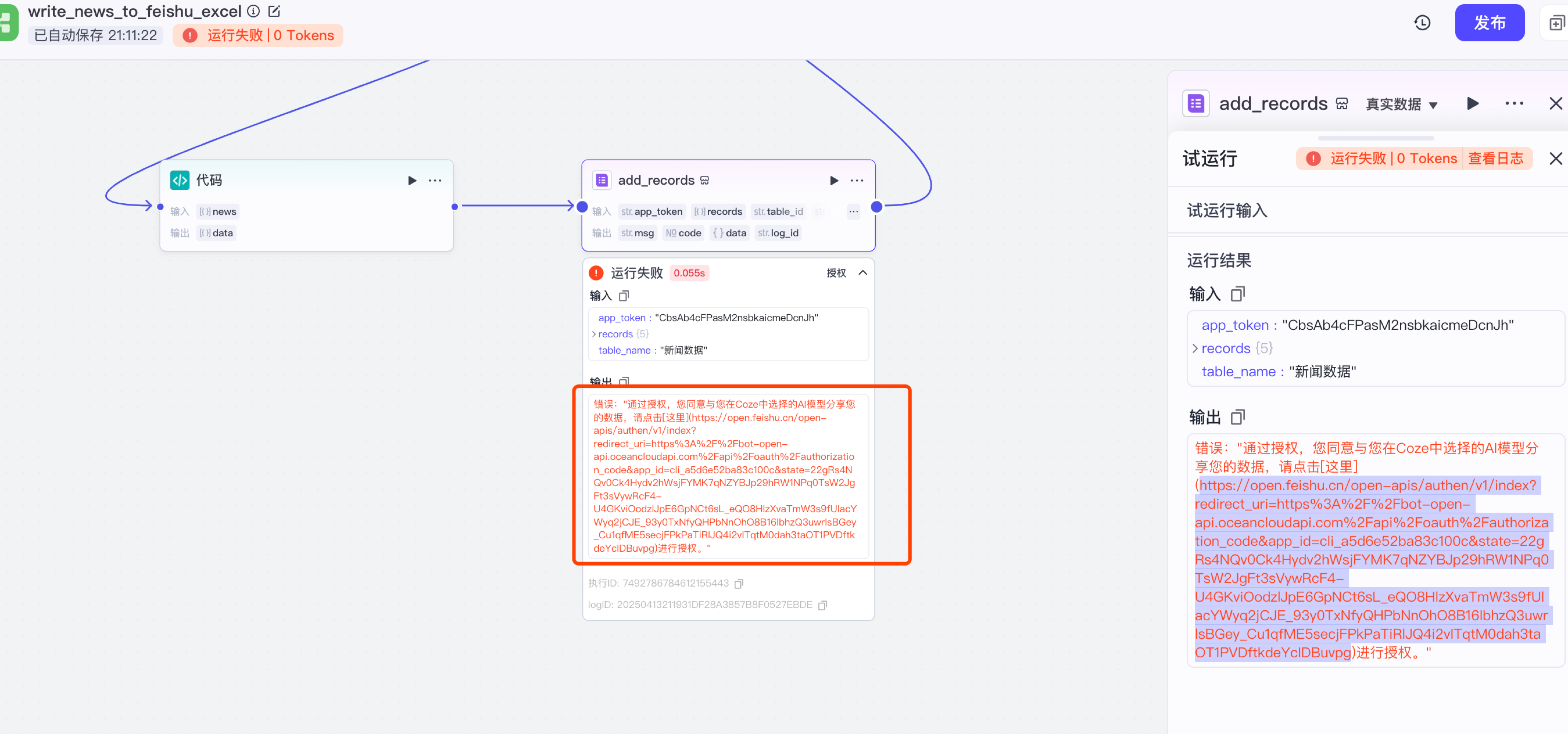This screenshot has height=734, width=1568.
Task: Open the run history clock icon
Action: point(1422,23)
